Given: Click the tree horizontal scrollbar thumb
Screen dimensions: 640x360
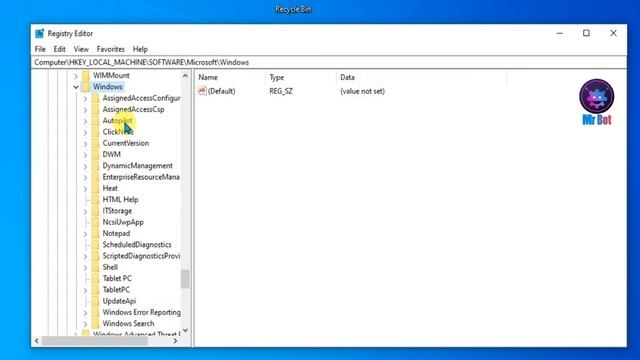Looking at the screenshot, I should [95, 341].
